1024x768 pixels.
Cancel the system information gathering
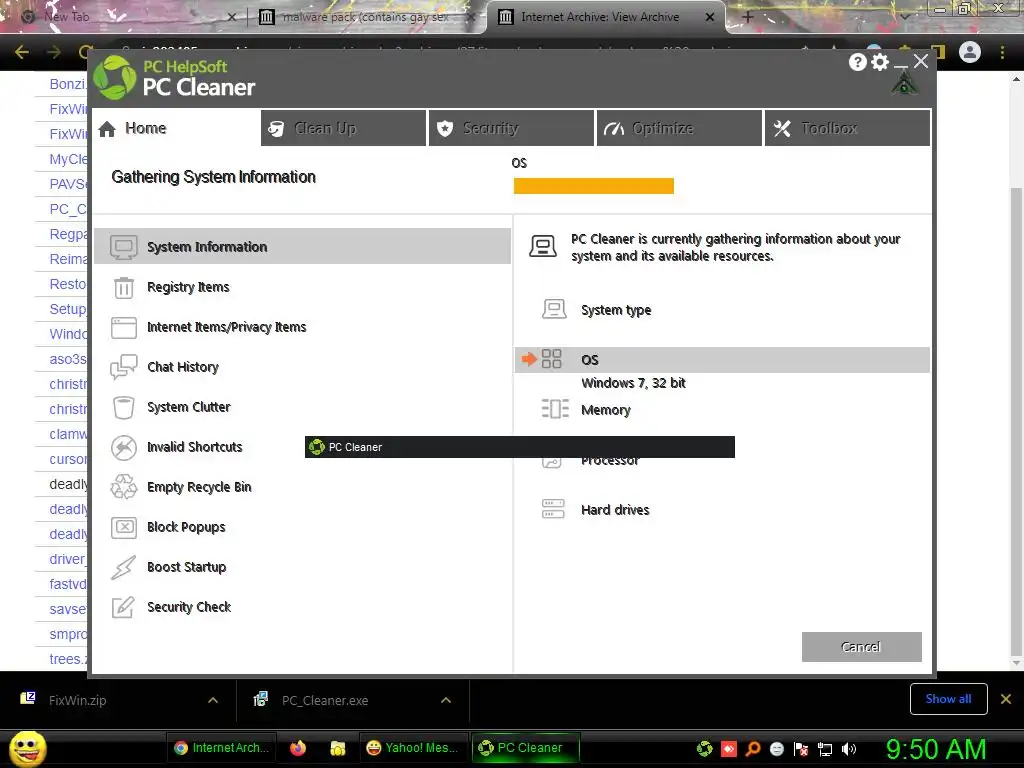tap(861, 647)
